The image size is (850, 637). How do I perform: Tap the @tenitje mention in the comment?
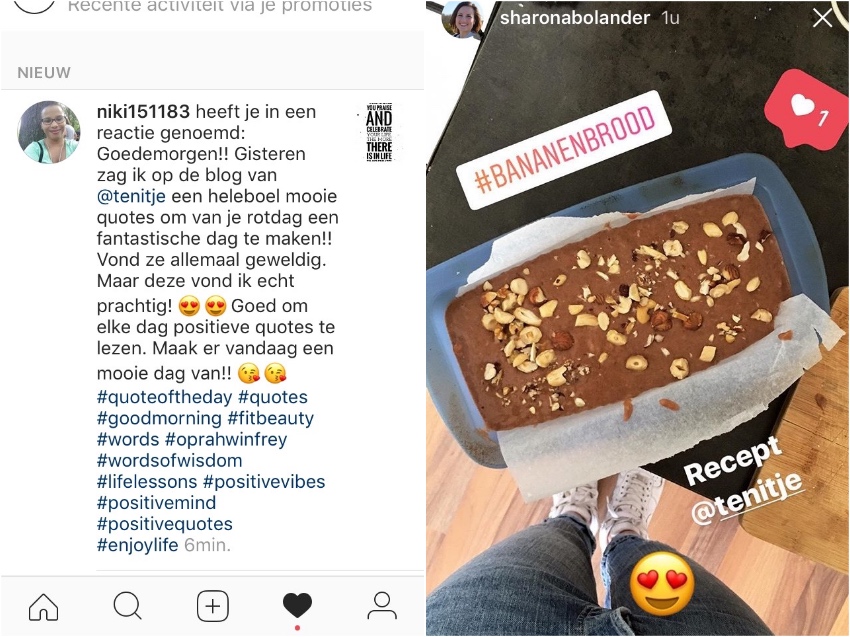(x=131, y=196)
